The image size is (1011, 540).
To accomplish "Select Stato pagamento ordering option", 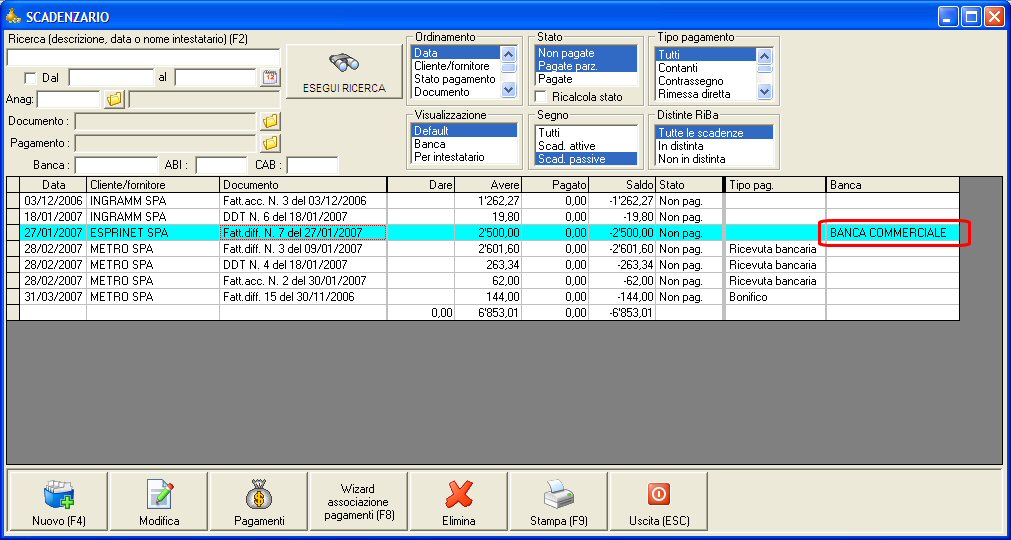I will [x=455, y=79].
